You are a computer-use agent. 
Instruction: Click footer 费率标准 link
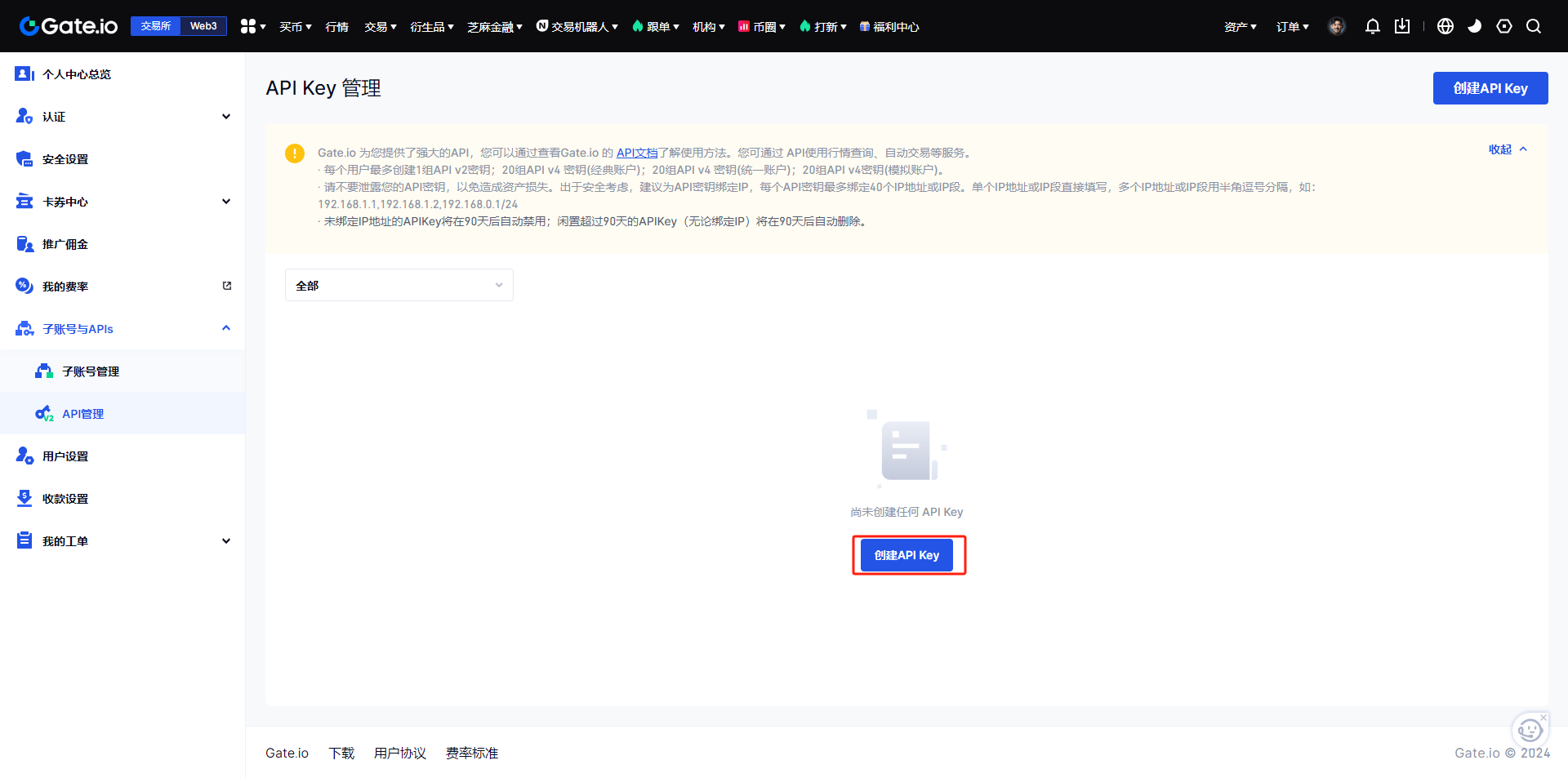472,753
